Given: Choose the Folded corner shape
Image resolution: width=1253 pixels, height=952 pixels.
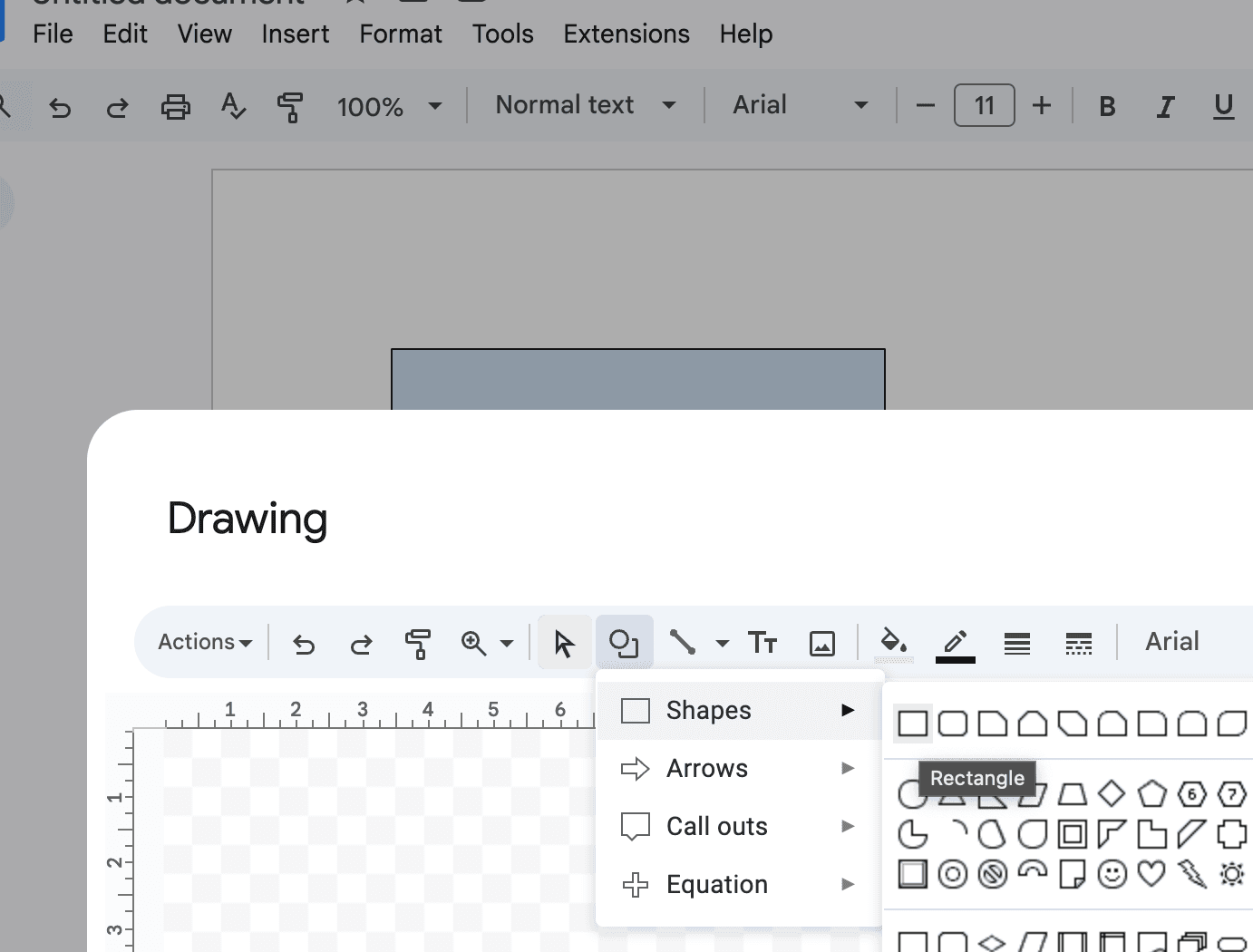Looking at the screenshot, I should (1072, 874).
